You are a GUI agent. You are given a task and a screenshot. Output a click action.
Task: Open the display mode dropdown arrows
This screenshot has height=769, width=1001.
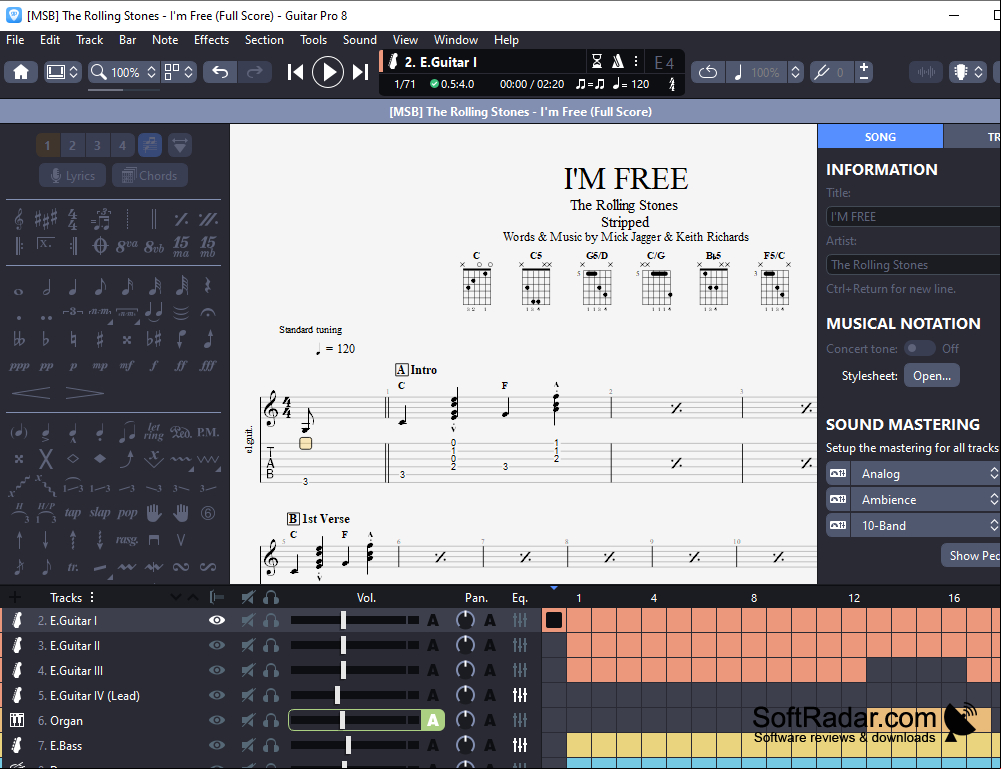[73, 72]
